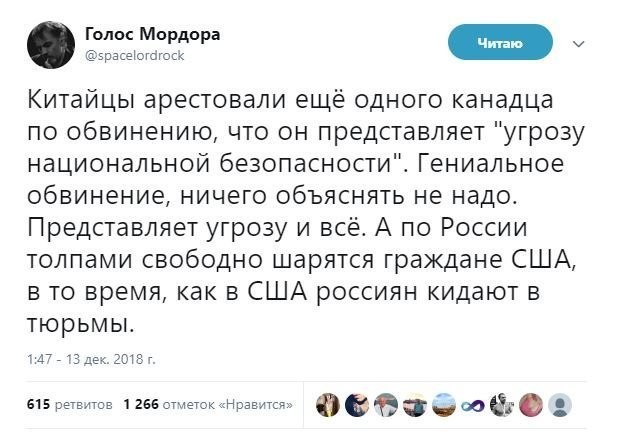Click the third liker avatar, white-haired man
This screenshot has width=619, height=438.
(386, 404)
